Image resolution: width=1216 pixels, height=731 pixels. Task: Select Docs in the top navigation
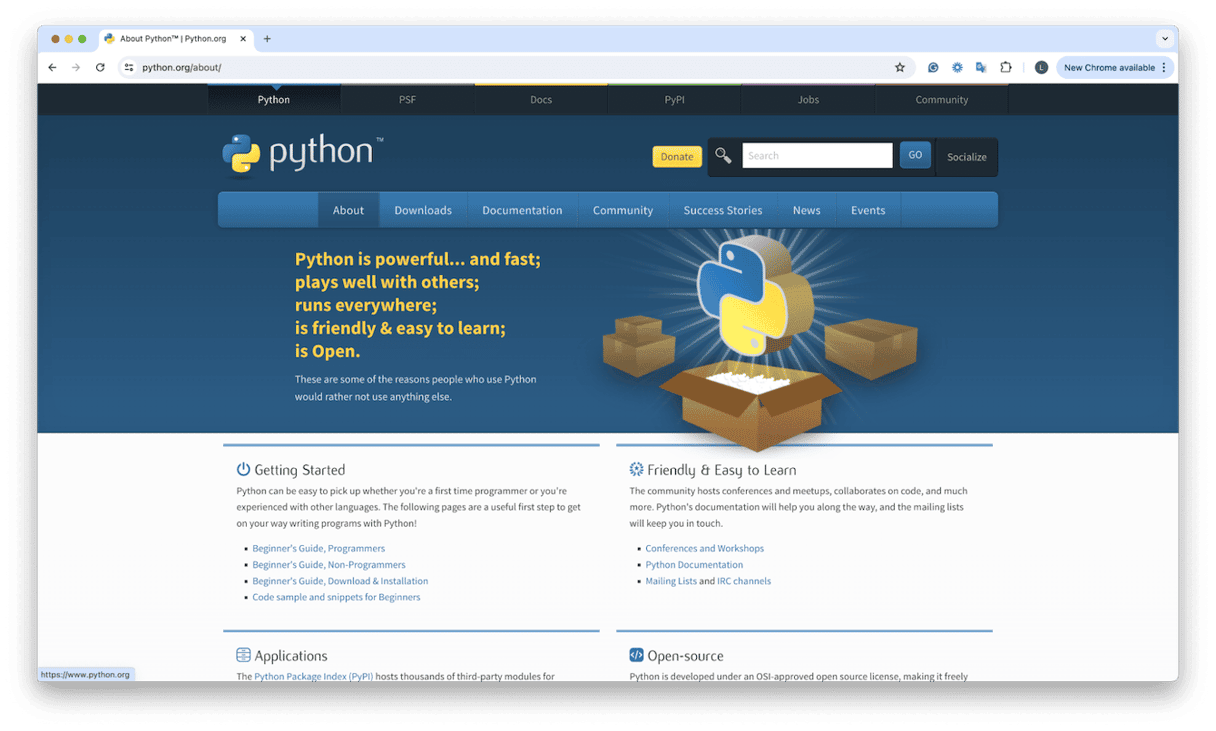pyautogui.click(x=541, y=99)
